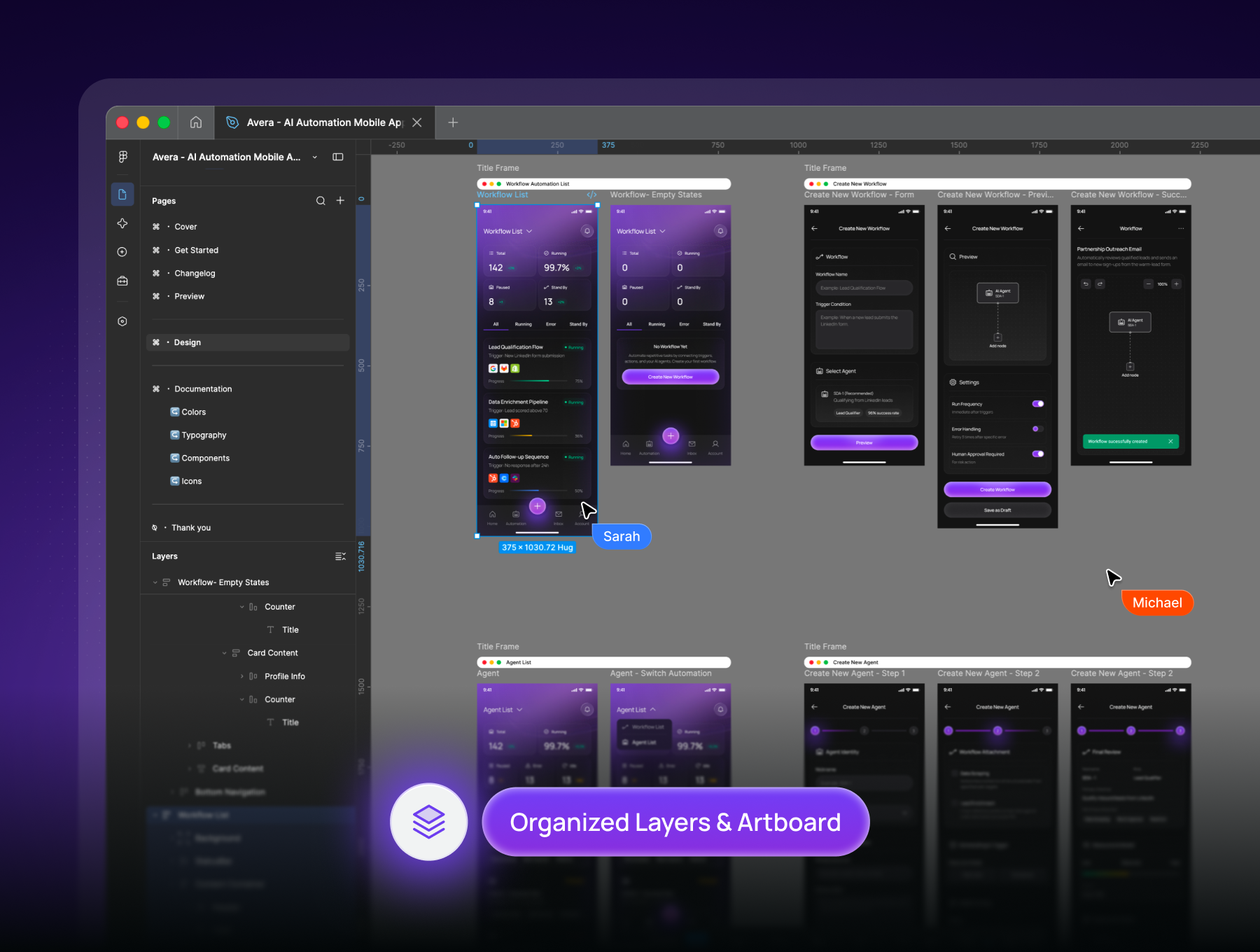Select the Workflow List frame label
Screen dimensions: 1260x952
[x=503, y=195]
